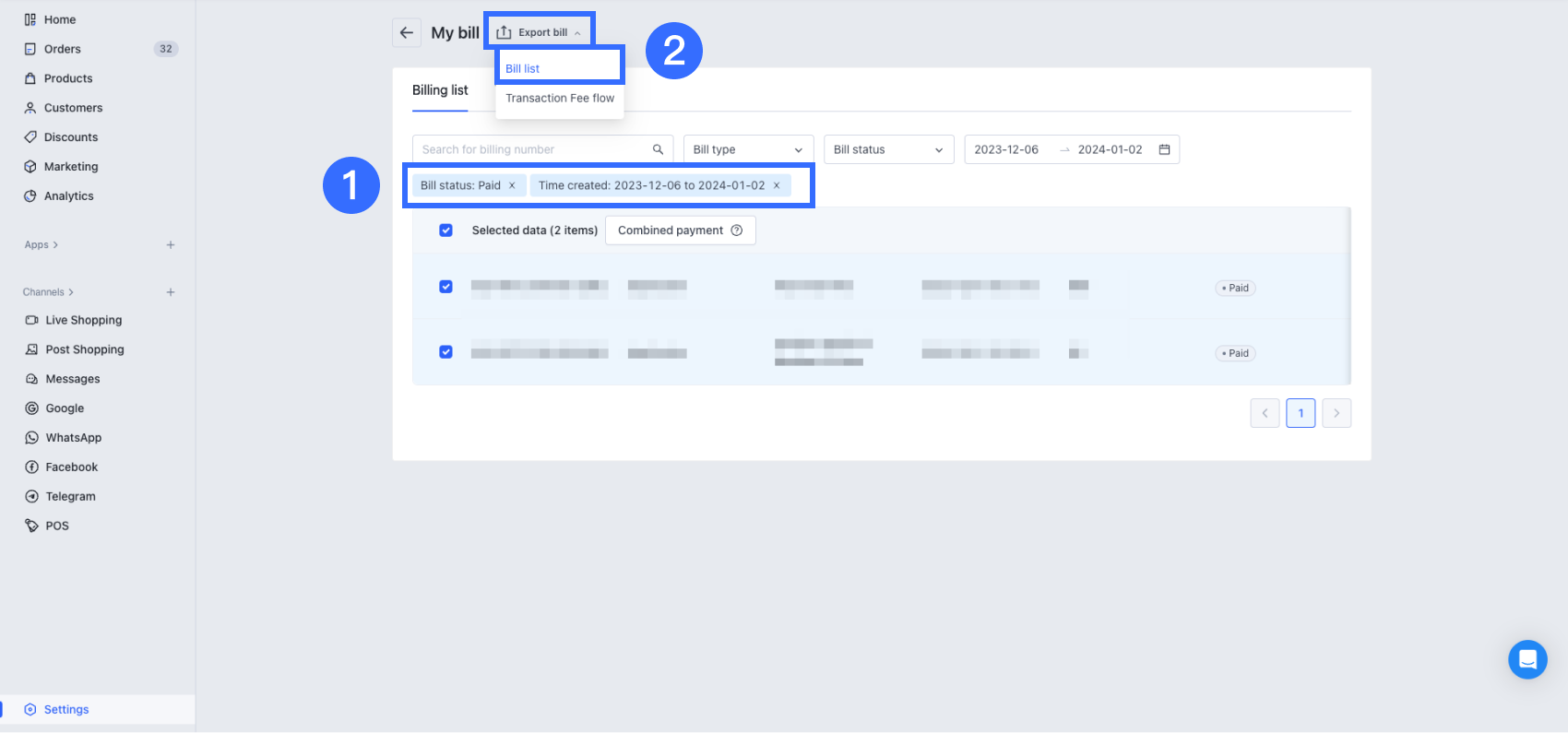Screen dimensions: 1568x733
Task: Click the search magnifier icon
Action: coord(659,149)
